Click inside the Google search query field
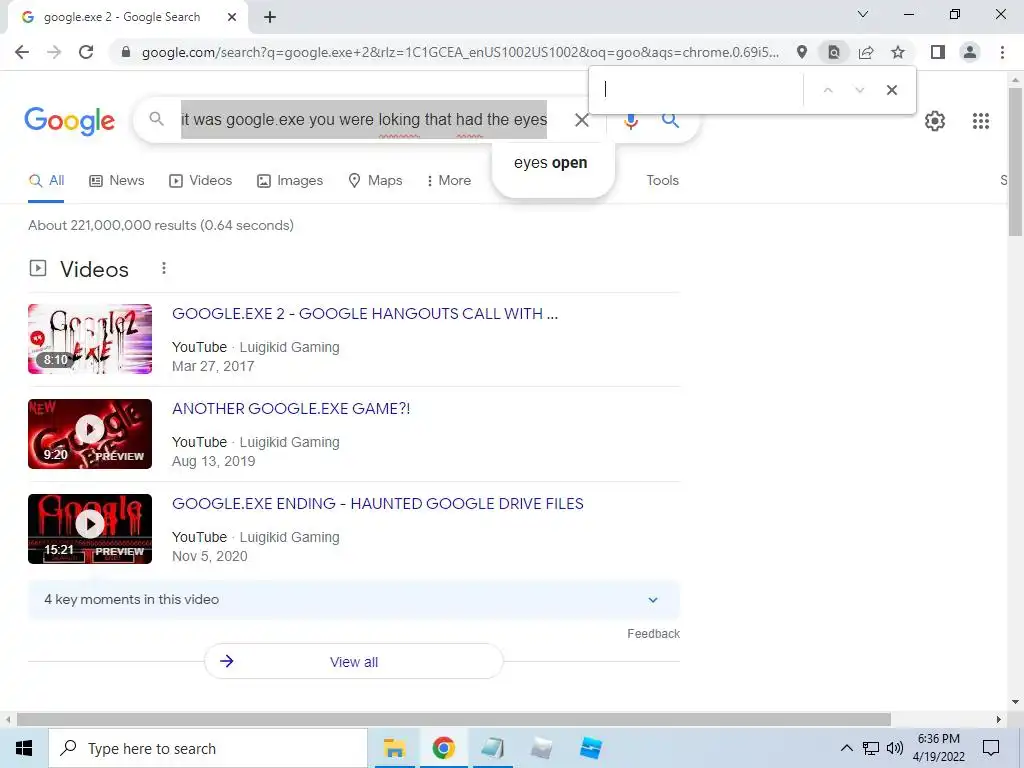 (x=364, y=120)
